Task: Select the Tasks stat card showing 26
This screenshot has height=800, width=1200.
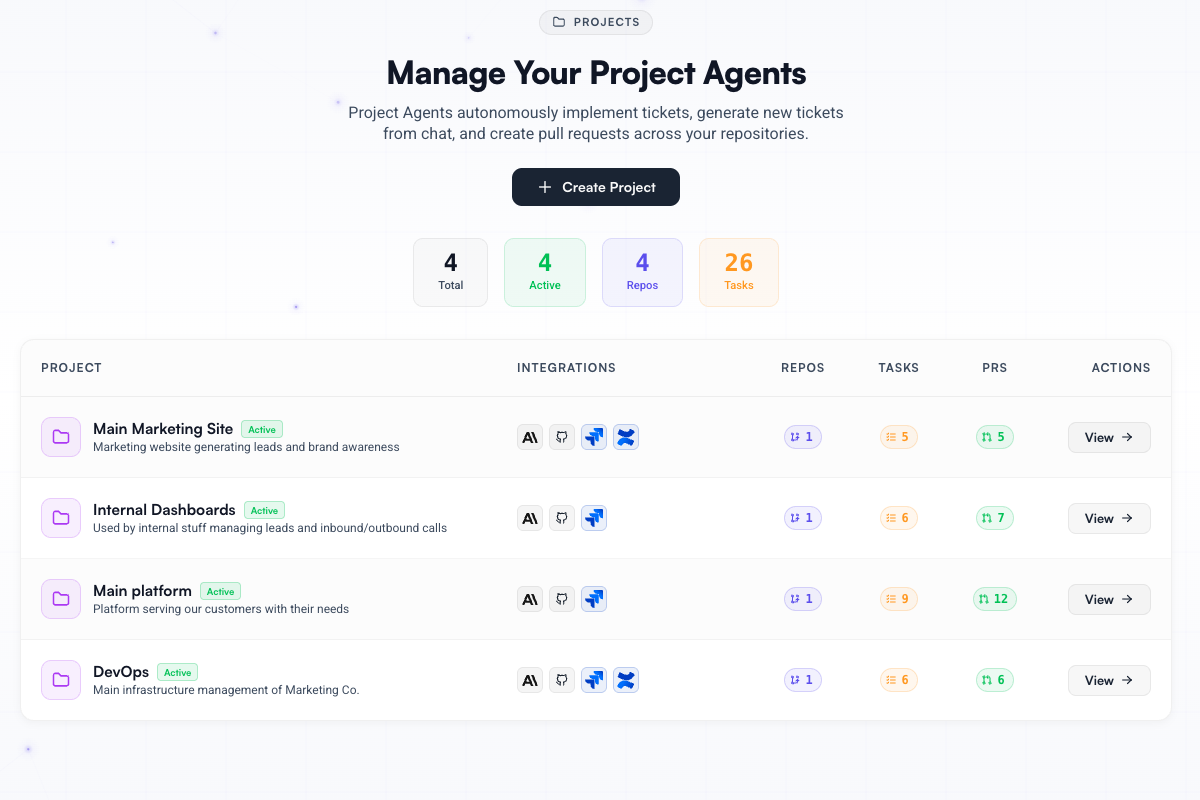Action: pyautogui.click(x=738, y=272)
